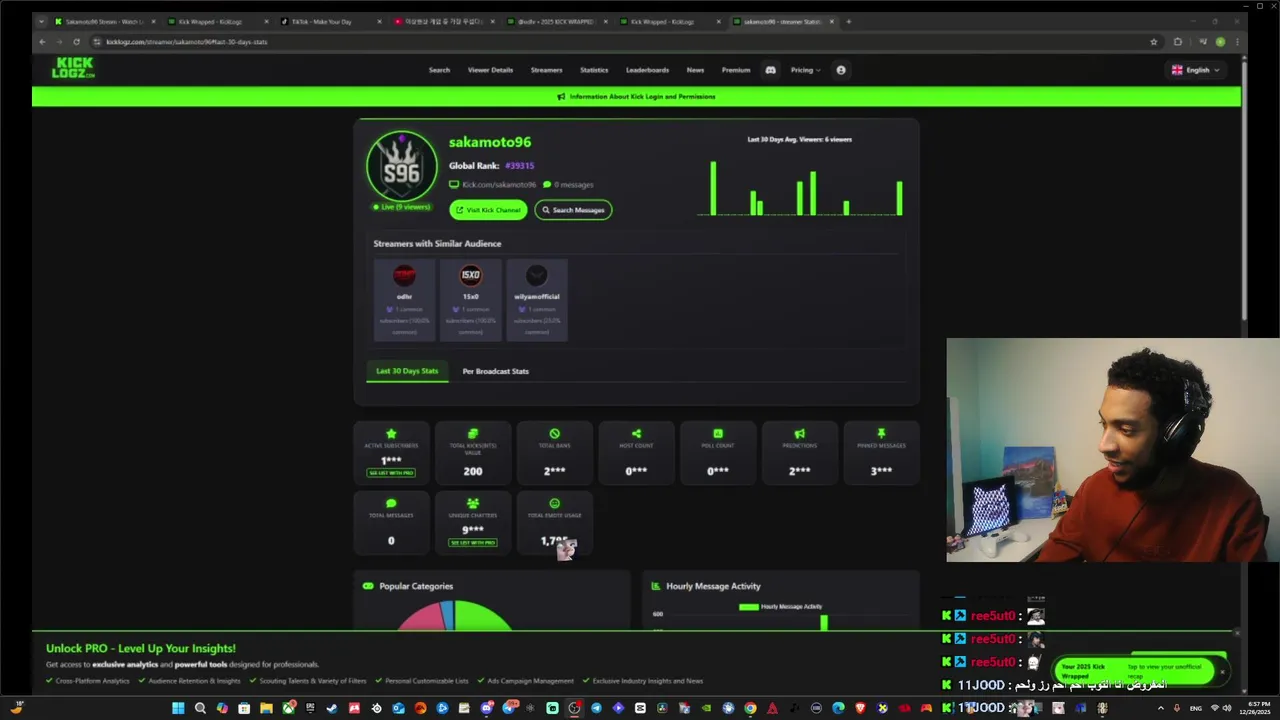Click the Active Subscribers star icon
The height and width of the screenshot is (720, 1280).
tap(391, 434)
